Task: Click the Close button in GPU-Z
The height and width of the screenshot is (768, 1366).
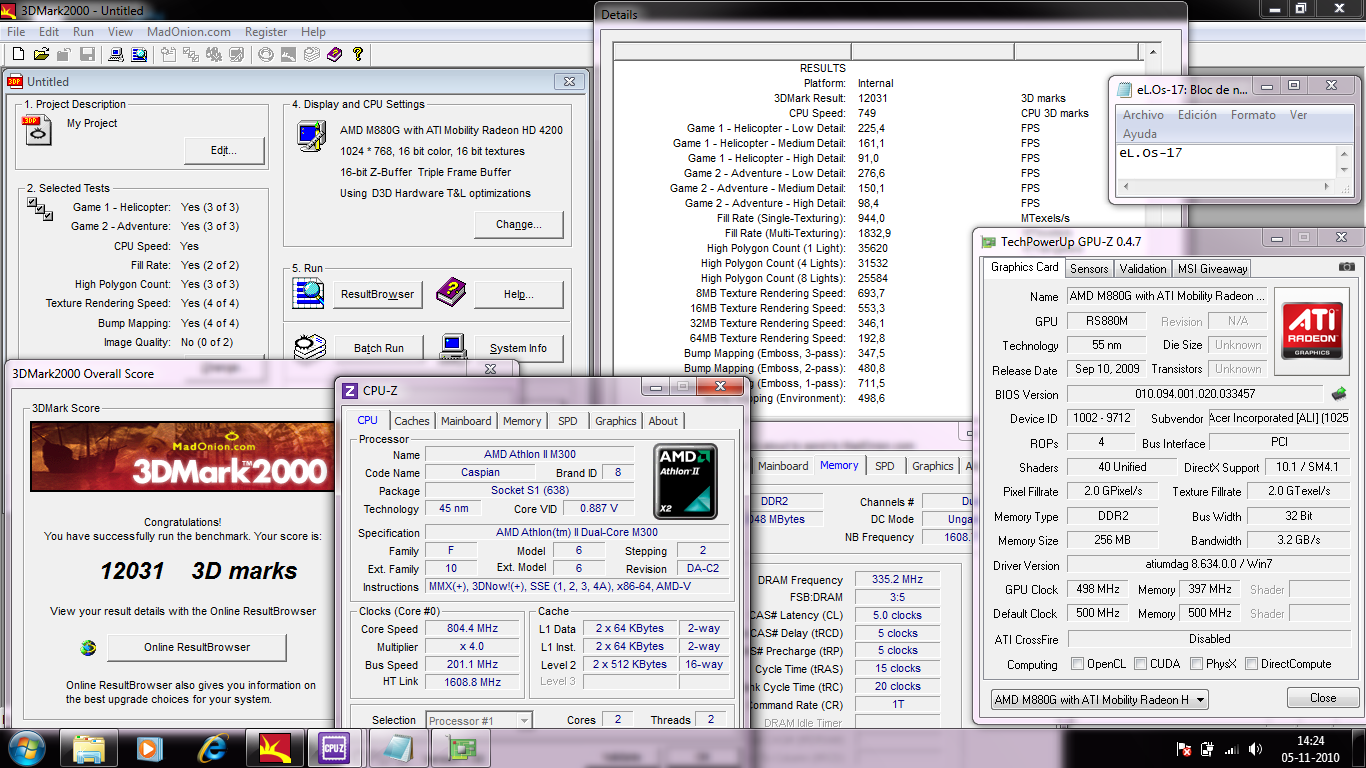Action: 1322,698
